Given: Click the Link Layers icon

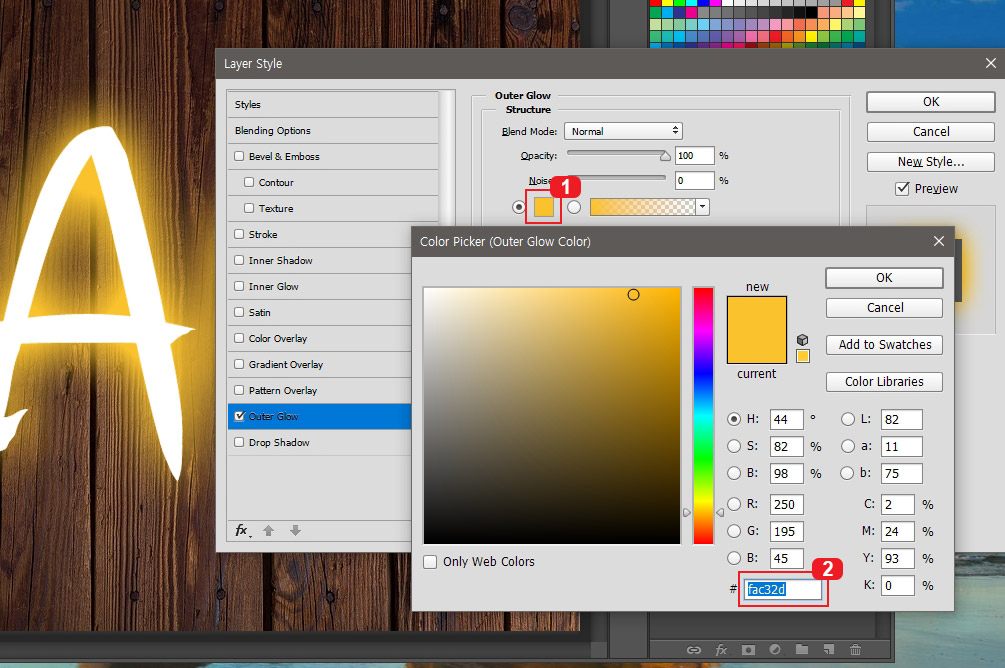Looking at the screenshot, I should 694,650.
